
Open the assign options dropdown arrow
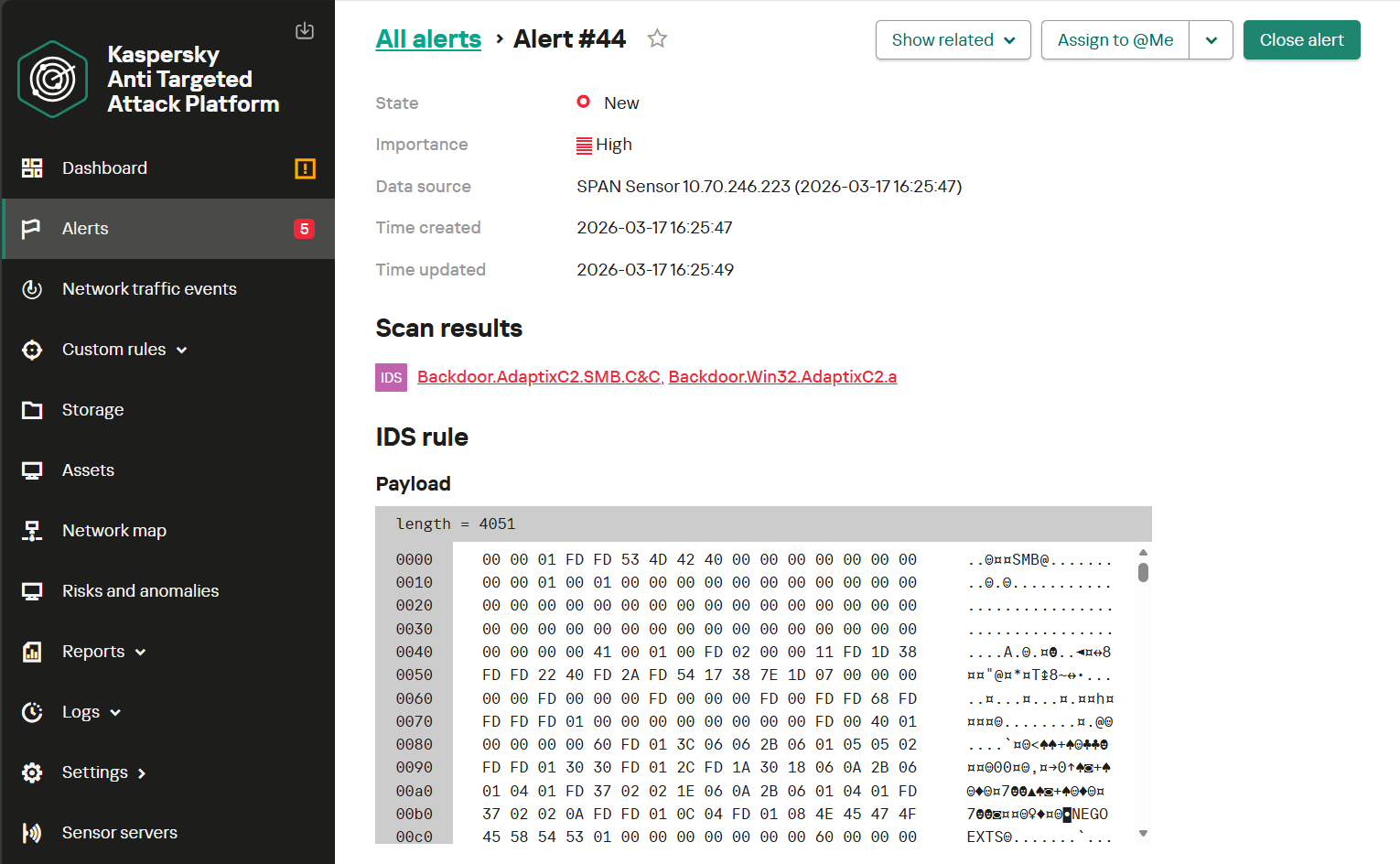(x=1211, y=40)
